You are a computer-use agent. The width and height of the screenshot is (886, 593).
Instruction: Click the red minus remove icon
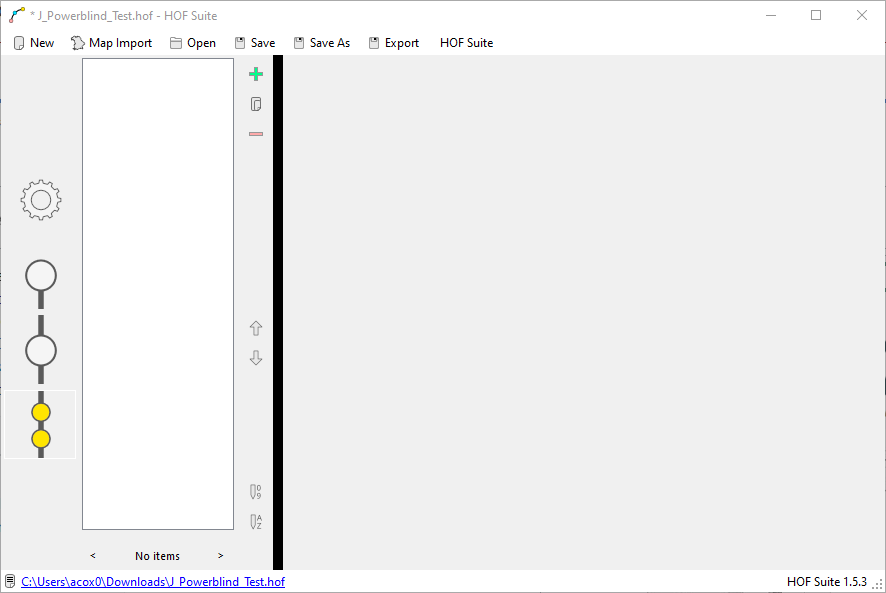click(x=256, y=134)
